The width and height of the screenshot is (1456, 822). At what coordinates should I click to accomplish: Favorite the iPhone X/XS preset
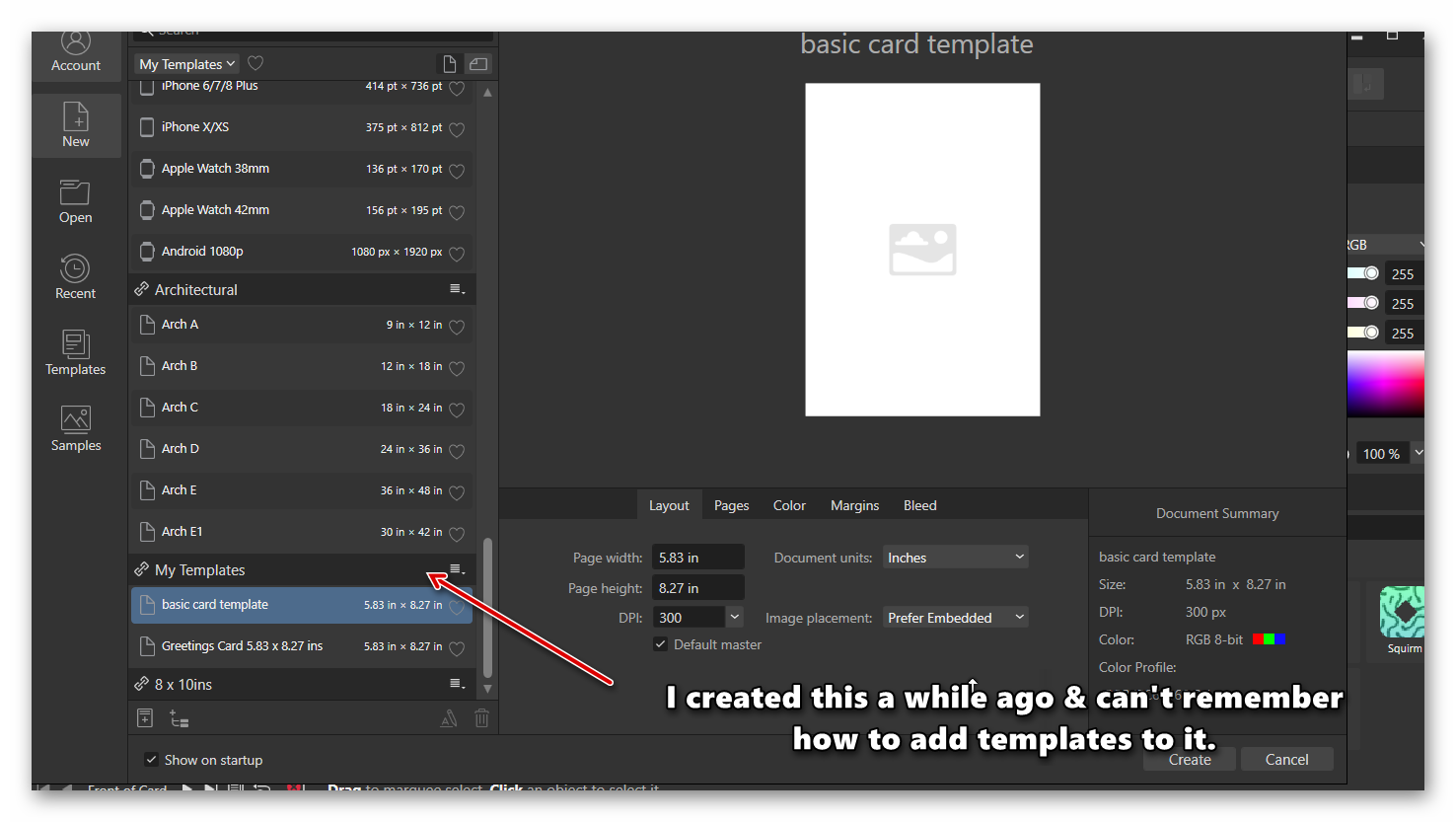tap(457, 128)
